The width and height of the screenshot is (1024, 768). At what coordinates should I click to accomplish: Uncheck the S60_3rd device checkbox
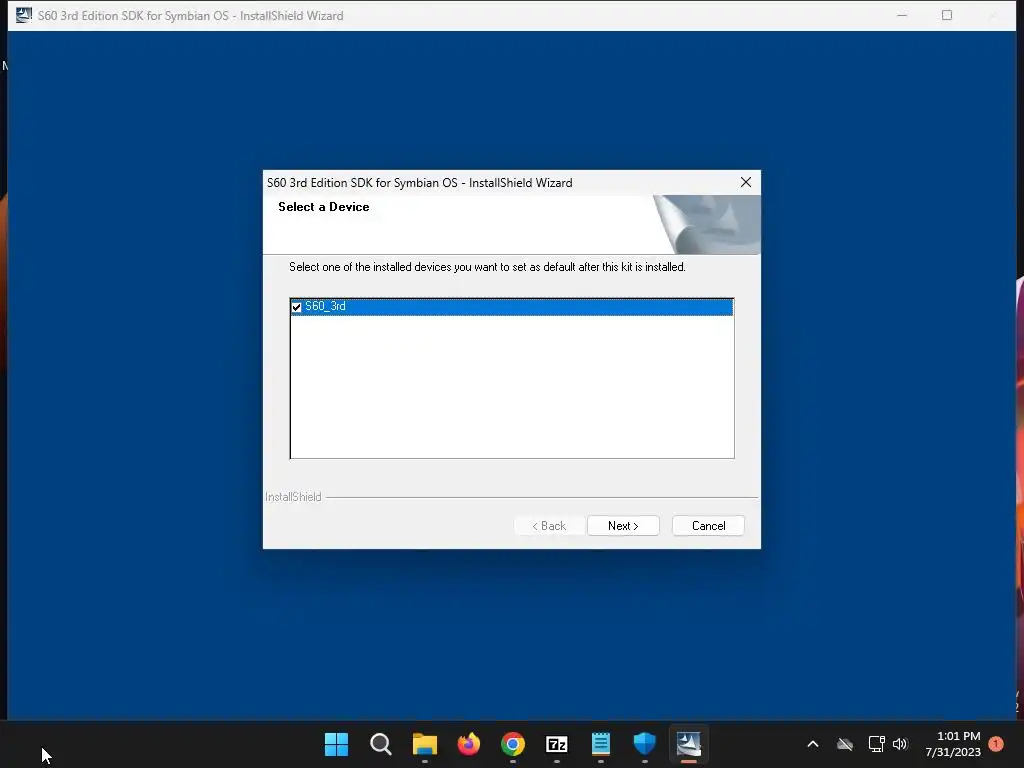pos(296,307)
